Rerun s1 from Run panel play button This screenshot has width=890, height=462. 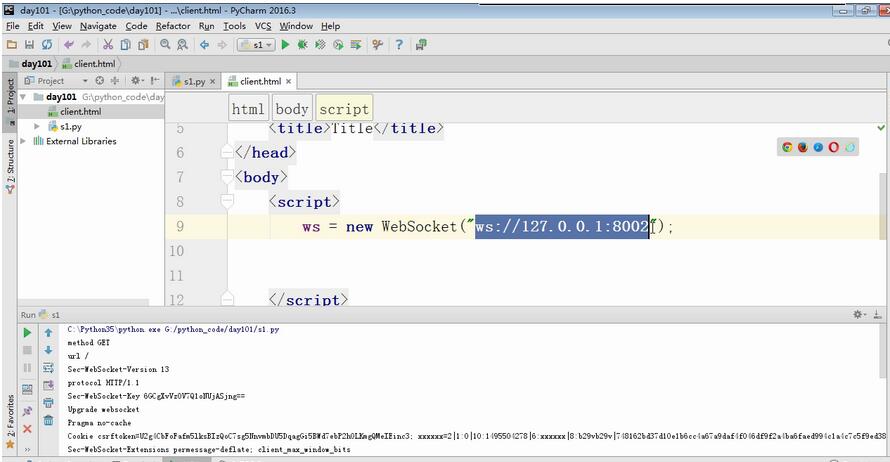27,333
